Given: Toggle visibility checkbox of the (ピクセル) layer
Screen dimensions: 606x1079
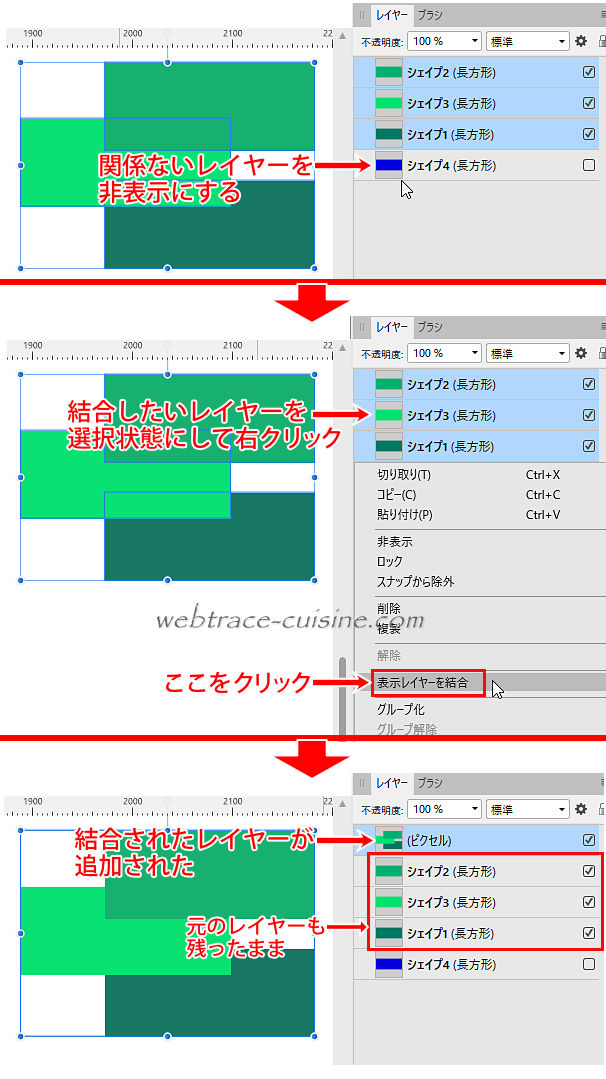Looking at the screenshot, I should [589, 840].
